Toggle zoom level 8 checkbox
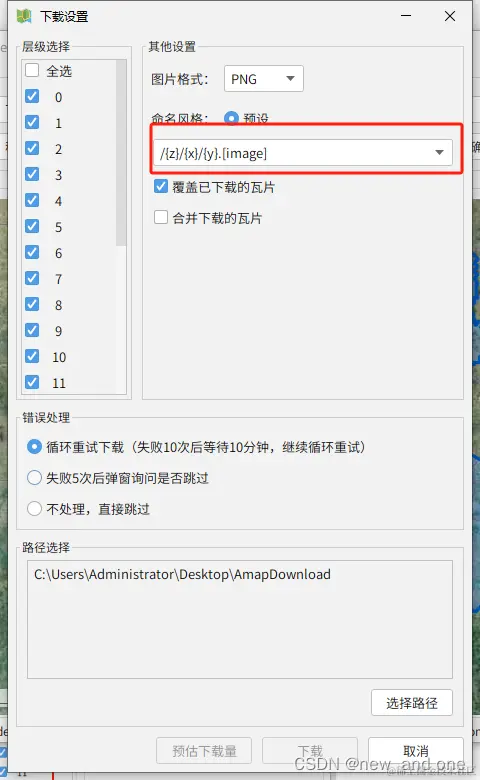The width and height of the screenshot is (480, 780). click(32, 304)
